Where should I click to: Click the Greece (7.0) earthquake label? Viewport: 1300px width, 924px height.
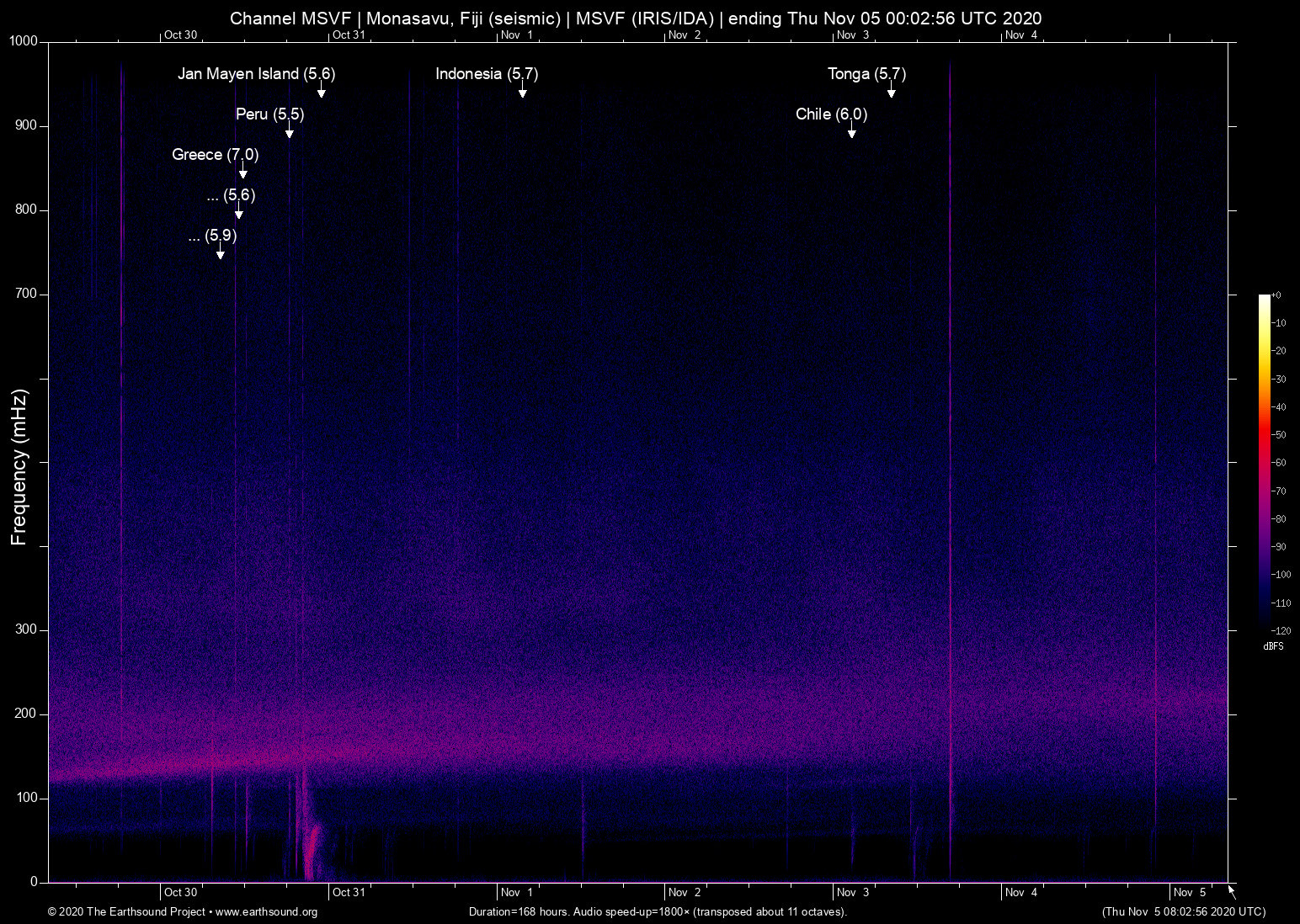click(215, 155)
